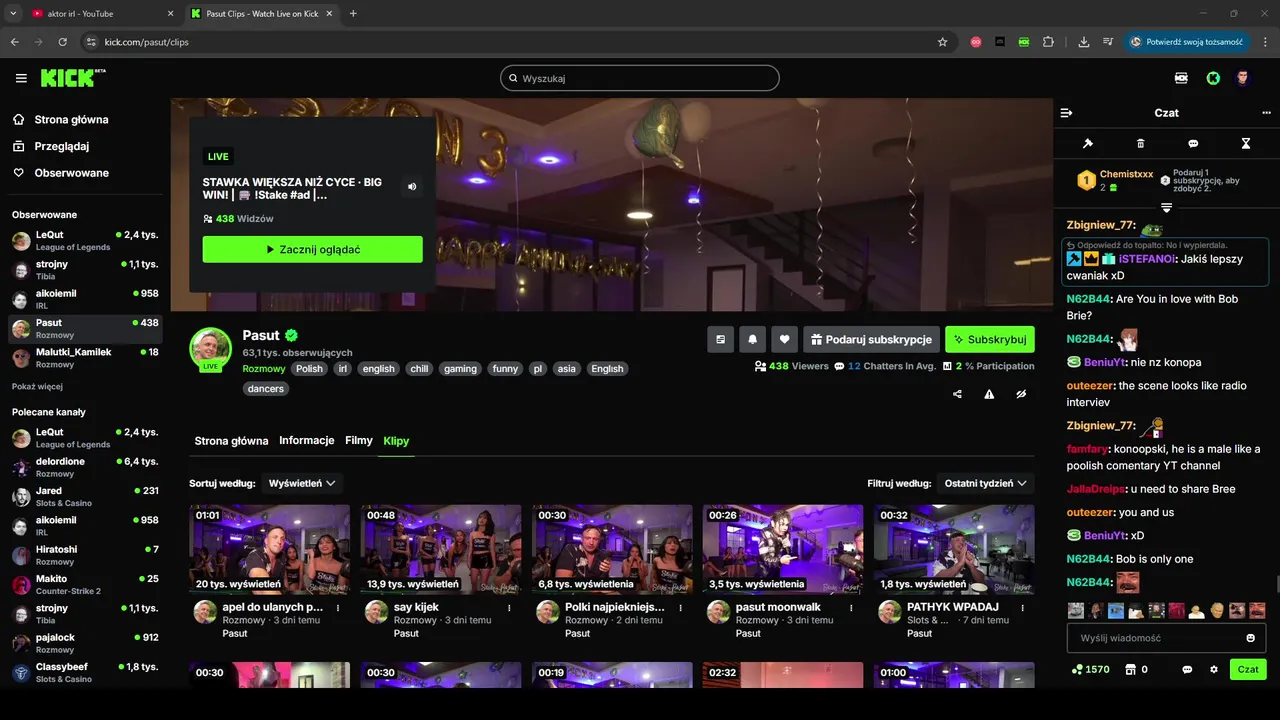This screenshot has width=1280, height=720.
Task: Click the Subskrybuj button
Action: point(990,339)
